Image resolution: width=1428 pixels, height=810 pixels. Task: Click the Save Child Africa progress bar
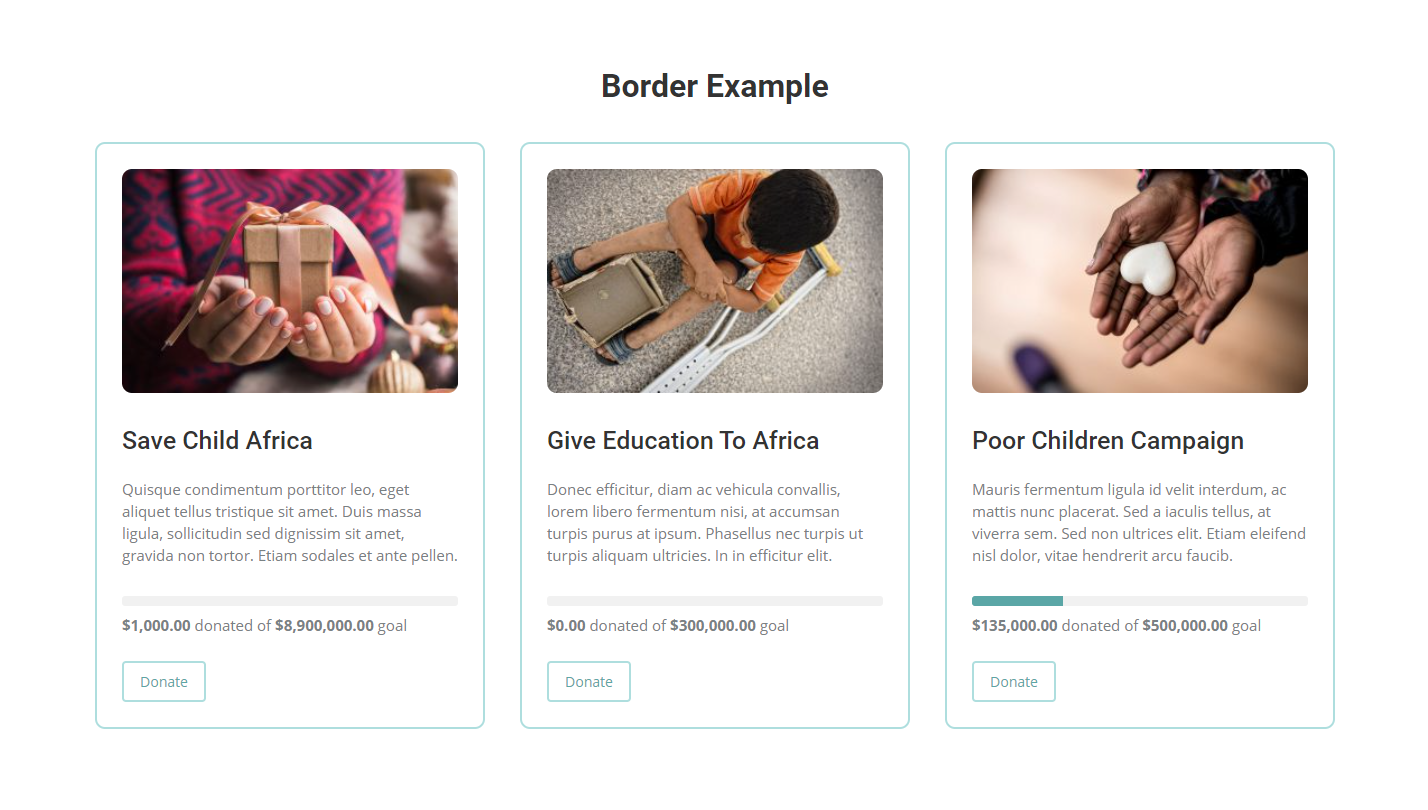(290, 601)
